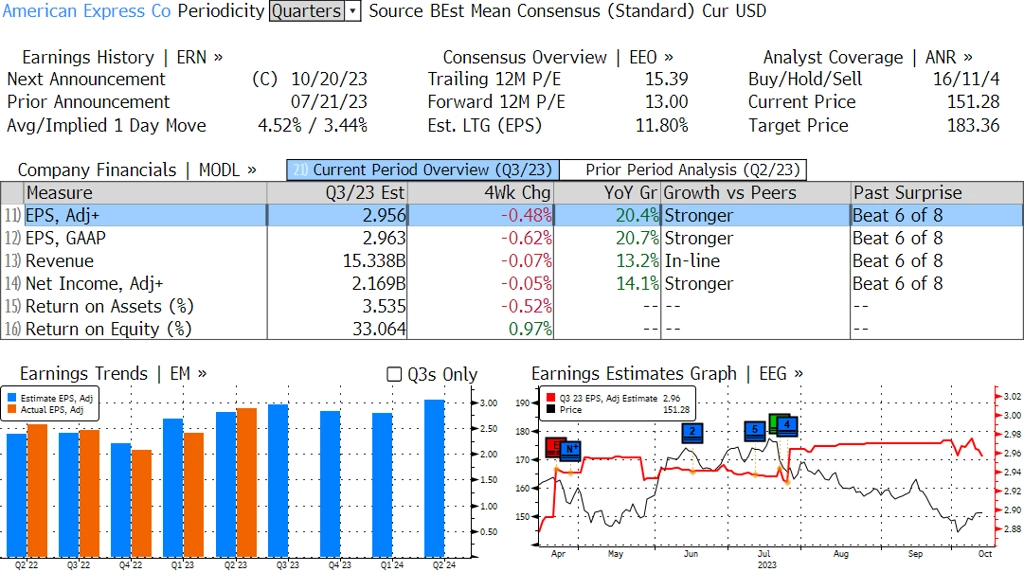Switch to Current Period Overview (Q3/23) tab
The image size is (1024, 572).
(x=423, y=170)
